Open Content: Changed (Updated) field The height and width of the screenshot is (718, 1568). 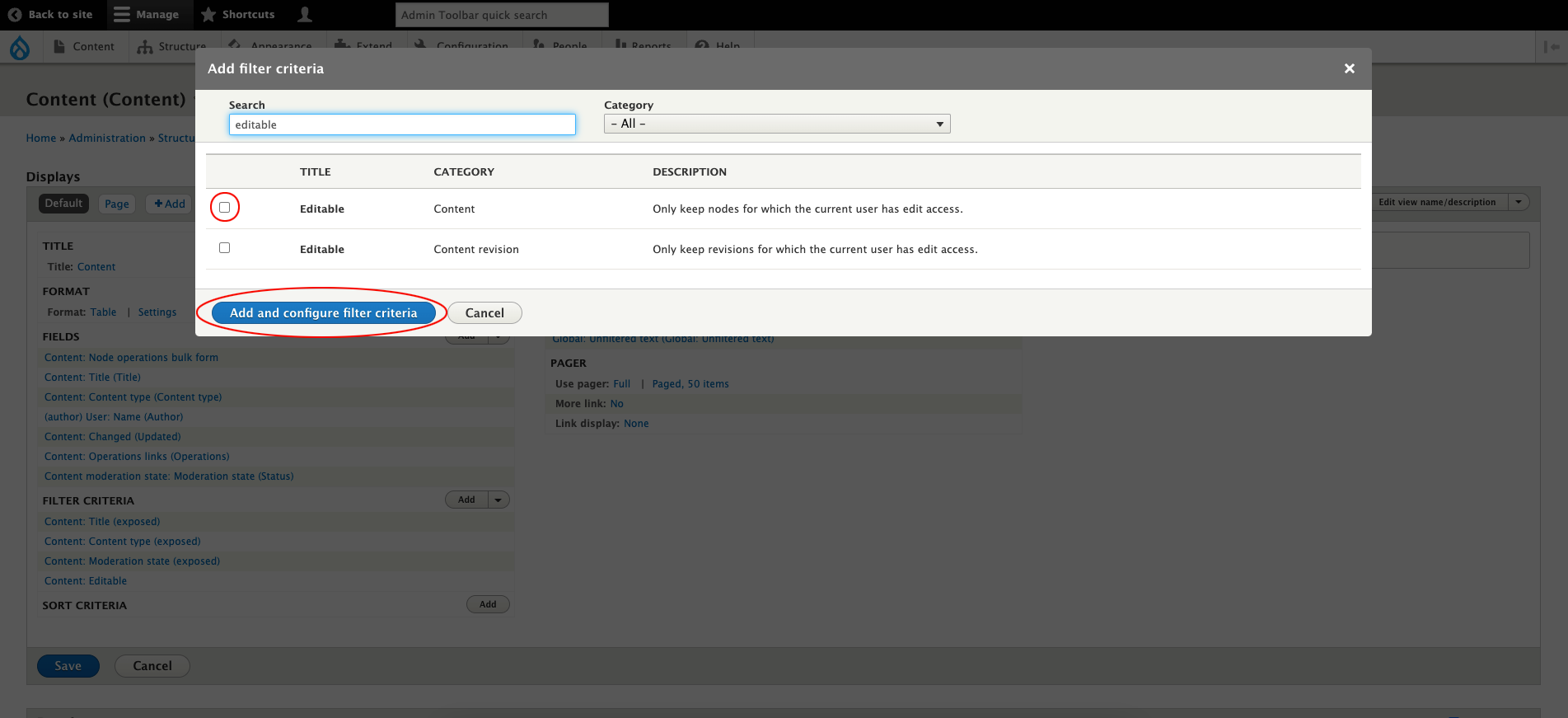(113, 437)
